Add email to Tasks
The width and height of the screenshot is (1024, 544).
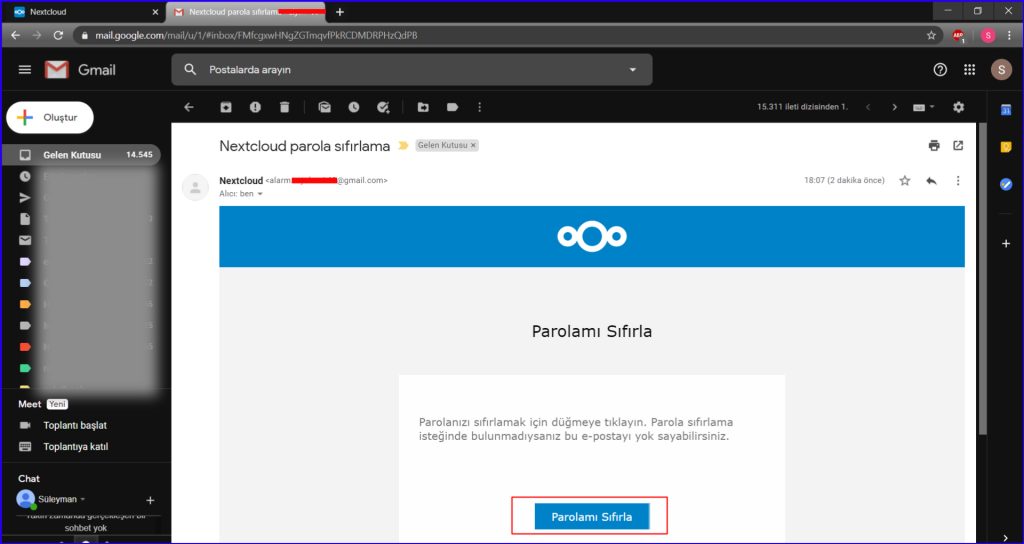[383, 107]
